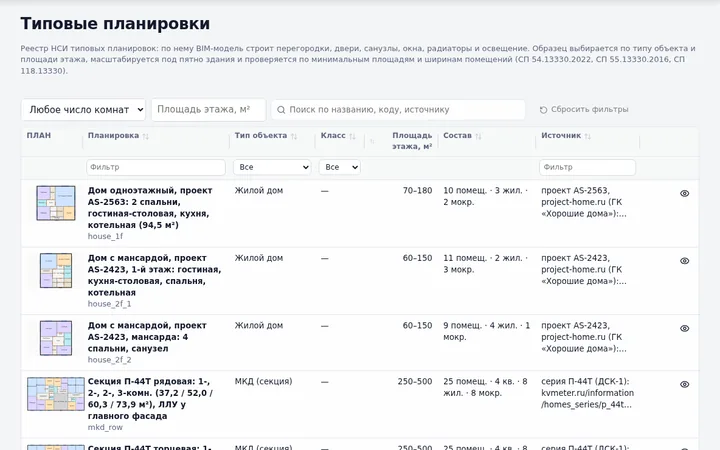Focus the search by name, code, source field

(398, 110)
